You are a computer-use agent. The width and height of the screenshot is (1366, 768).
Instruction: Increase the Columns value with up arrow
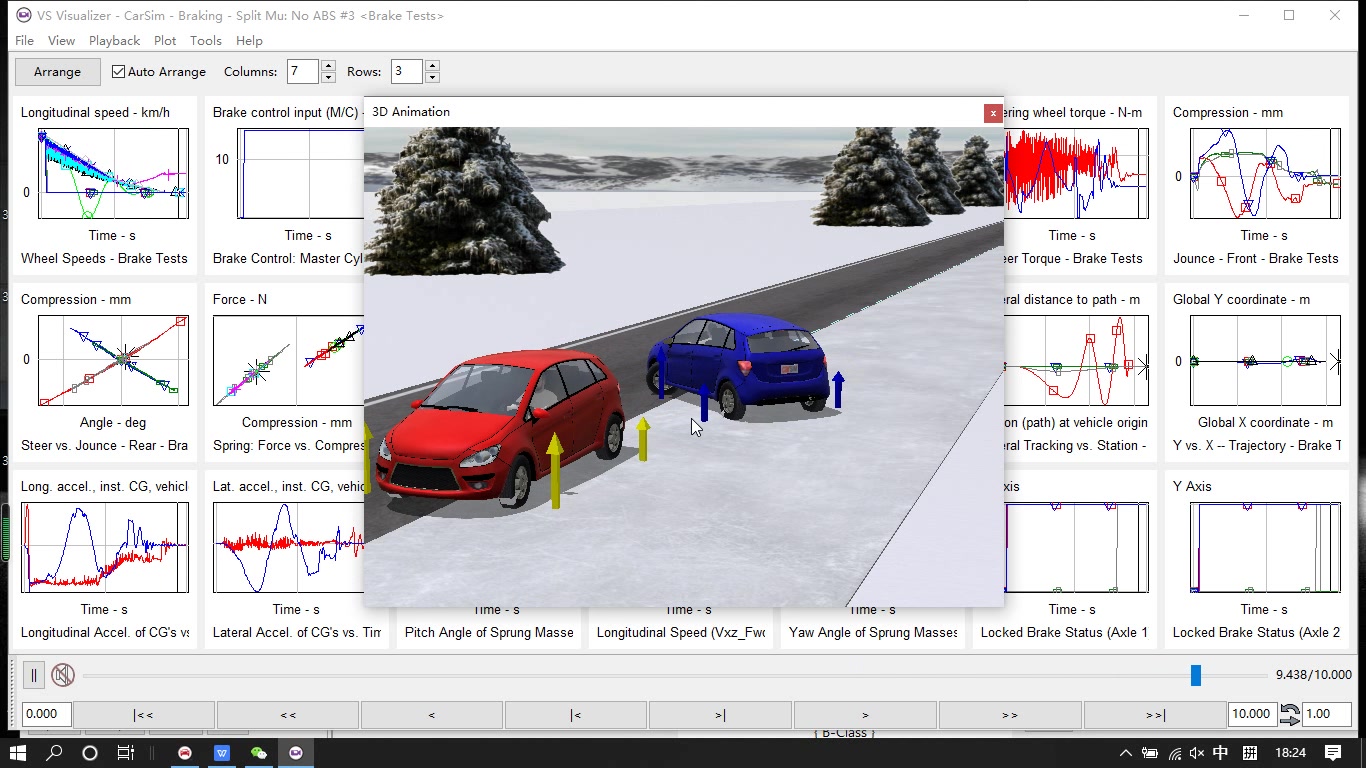coord(328,66)
